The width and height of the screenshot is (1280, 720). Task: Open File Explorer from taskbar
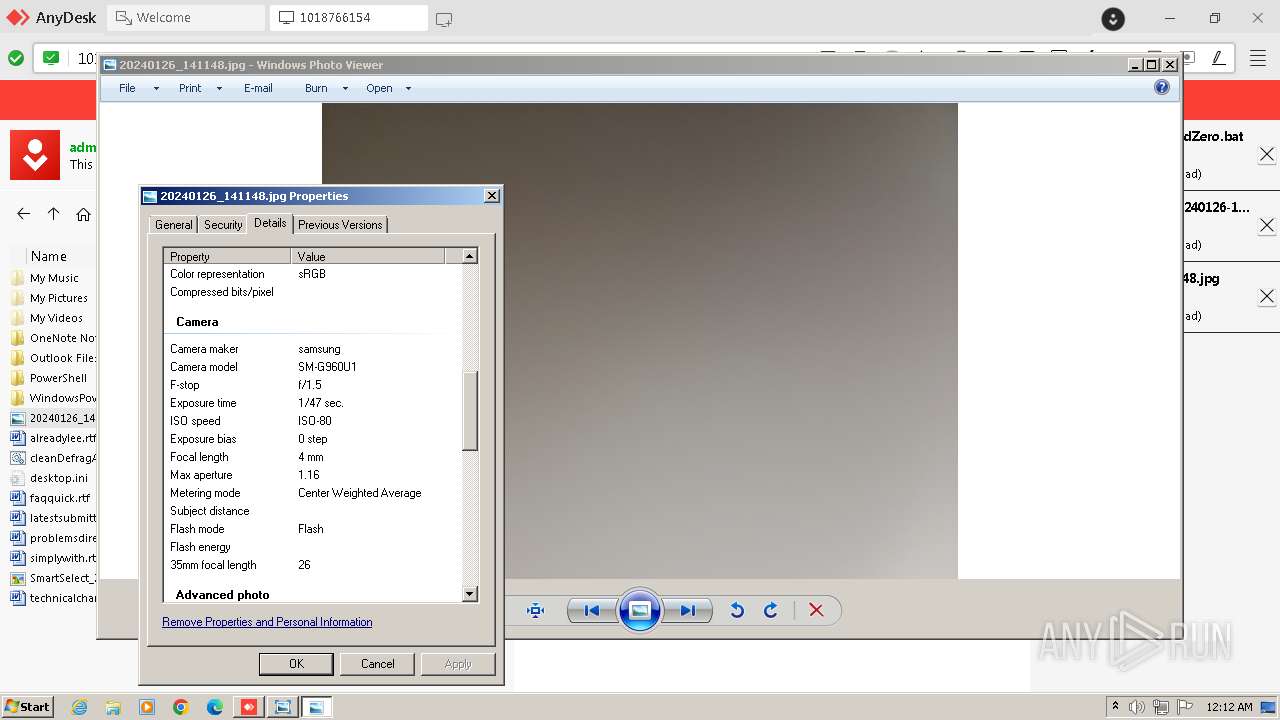click(113, 707)
